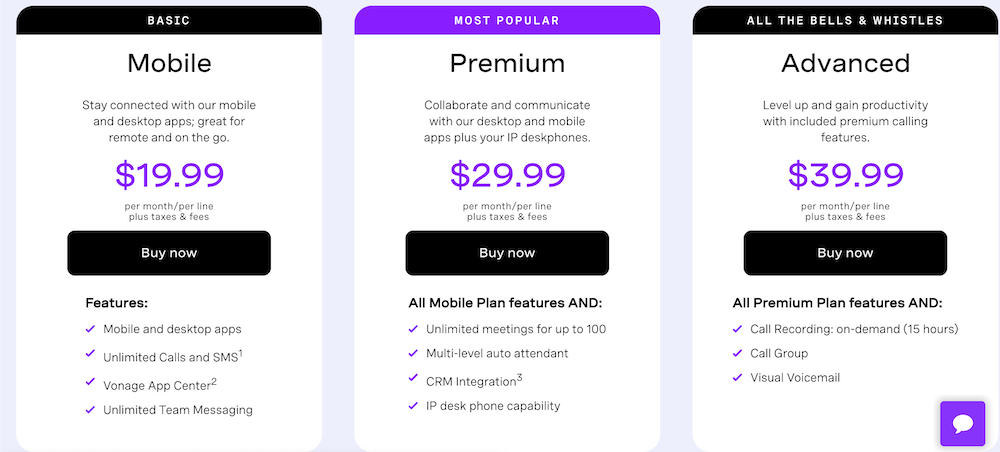Image resolution: width=1000 pixels, height=452 pixels.
Task: Click checkmark next to Visual Voicemail
Action: coord(738,377)
